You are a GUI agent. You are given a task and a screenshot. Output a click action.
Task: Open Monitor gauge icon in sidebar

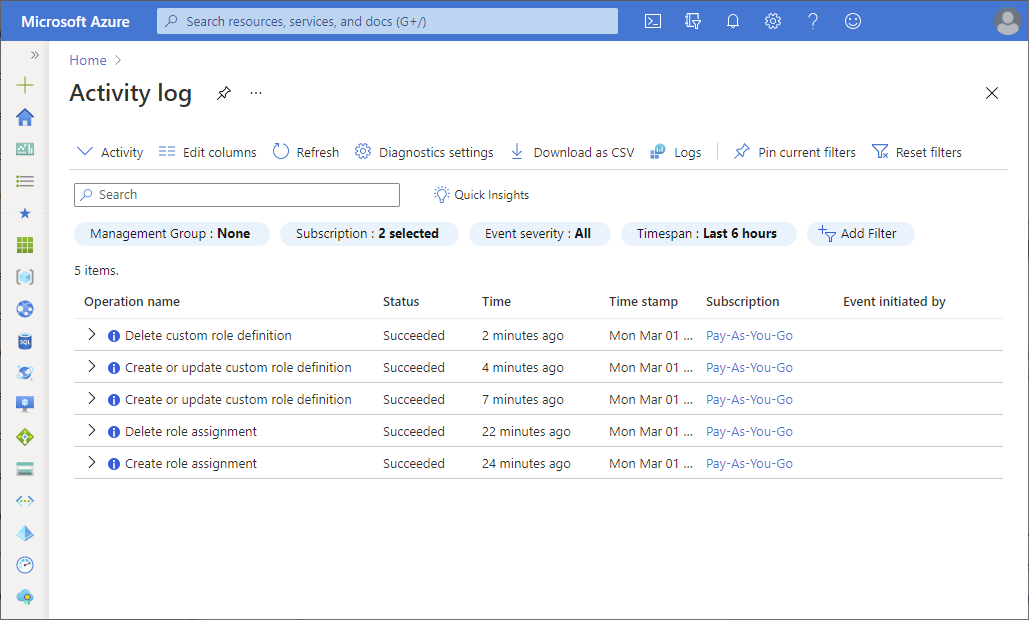[25, 565]
